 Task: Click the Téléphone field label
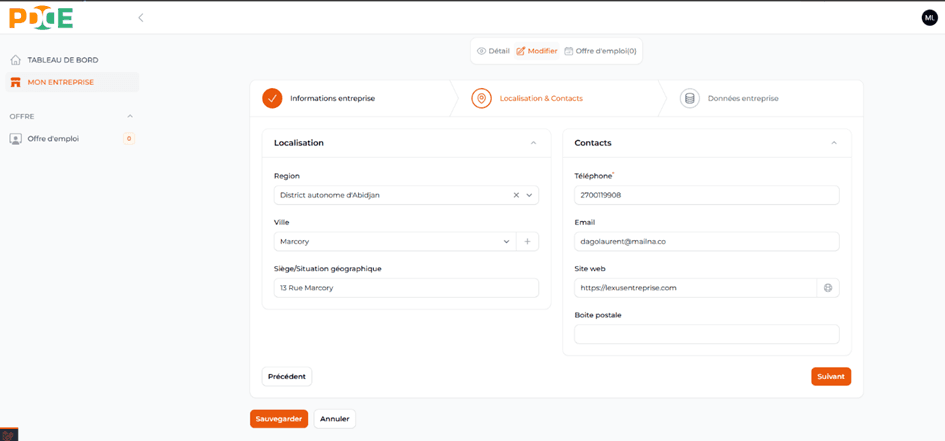tap(593, 176)
